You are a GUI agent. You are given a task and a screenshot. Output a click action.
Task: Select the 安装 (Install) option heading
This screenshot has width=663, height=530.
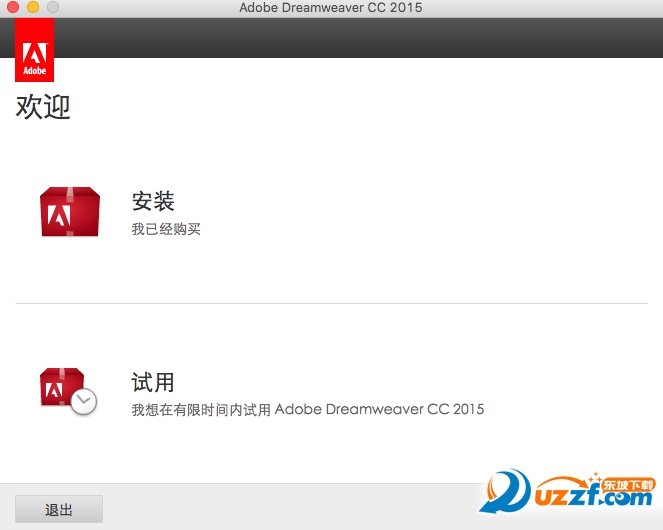[153, 201]
